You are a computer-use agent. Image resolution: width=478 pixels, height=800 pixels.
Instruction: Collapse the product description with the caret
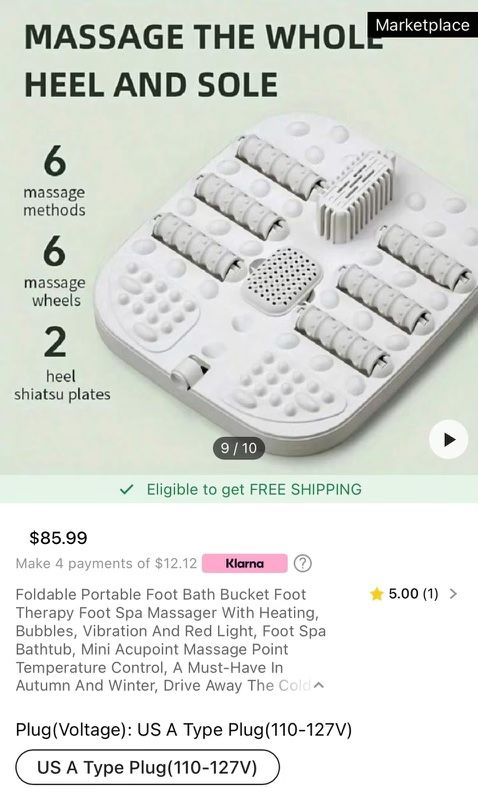click(x=319, y=685)
